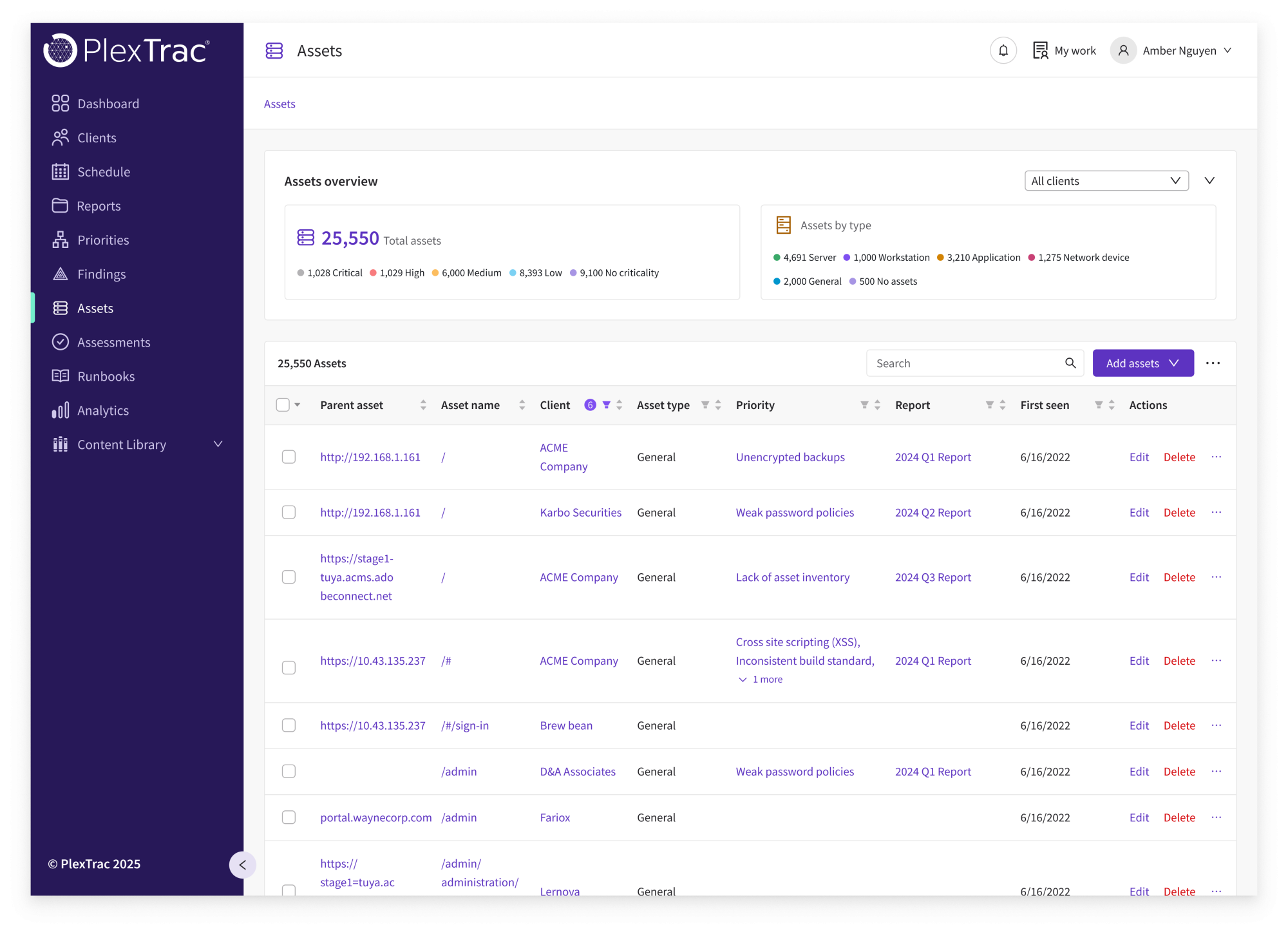
Task: Open the Add assets dropdown
Action: click(x=1142, y=363)
